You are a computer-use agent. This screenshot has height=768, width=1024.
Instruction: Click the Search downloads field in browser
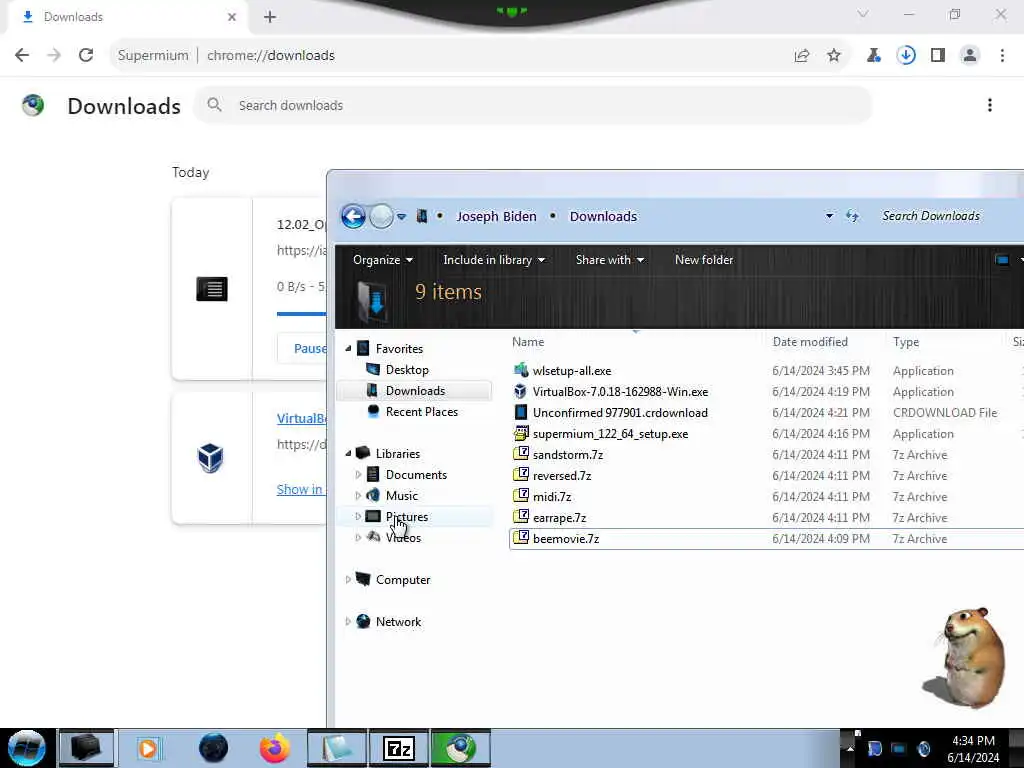(x=532, y=105)
